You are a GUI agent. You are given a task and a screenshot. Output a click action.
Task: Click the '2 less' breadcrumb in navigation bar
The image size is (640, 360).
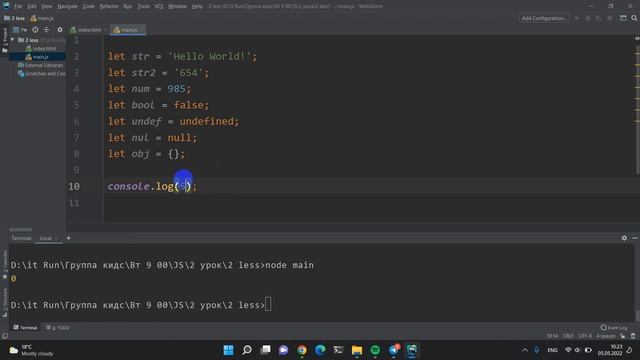(14, 18)
